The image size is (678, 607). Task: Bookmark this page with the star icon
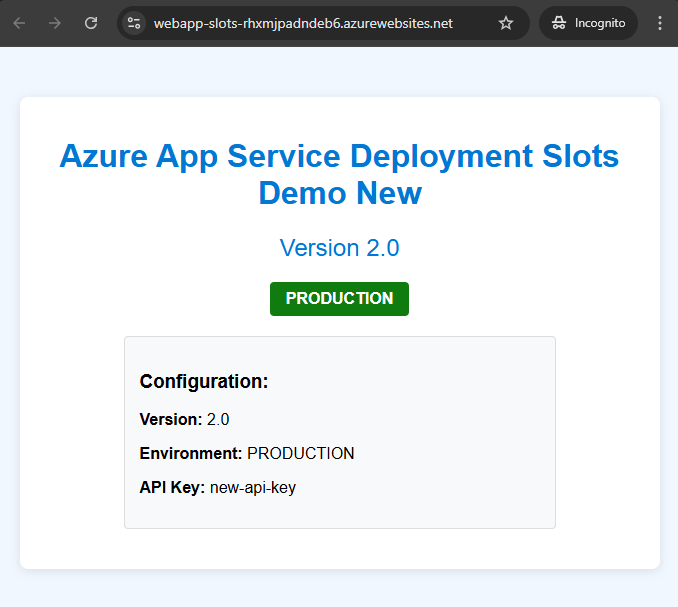click(x=505, y=23)
